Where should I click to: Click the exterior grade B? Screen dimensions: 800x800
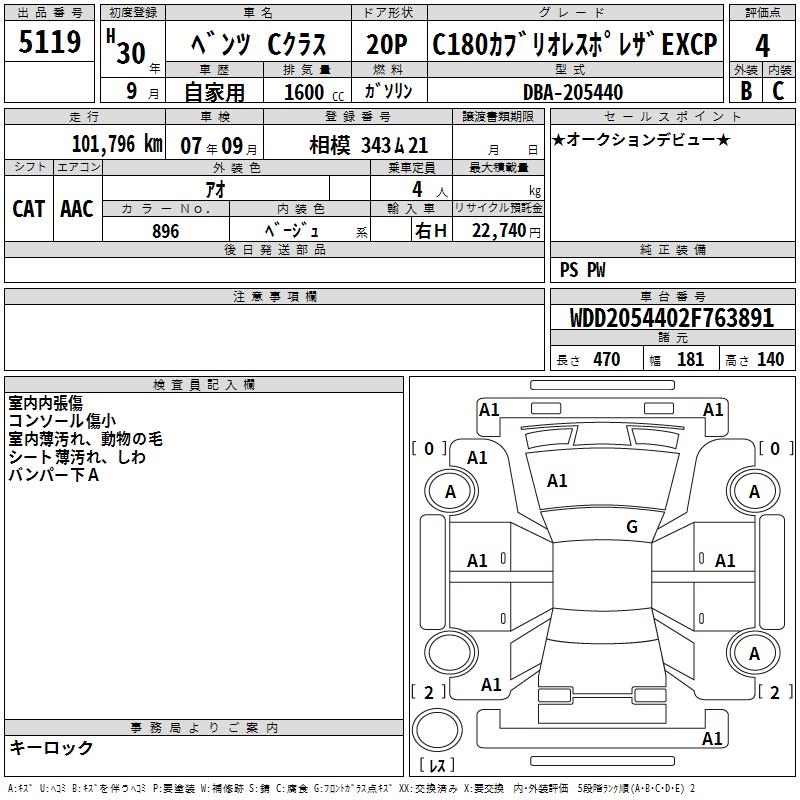(x=745, y=90)
